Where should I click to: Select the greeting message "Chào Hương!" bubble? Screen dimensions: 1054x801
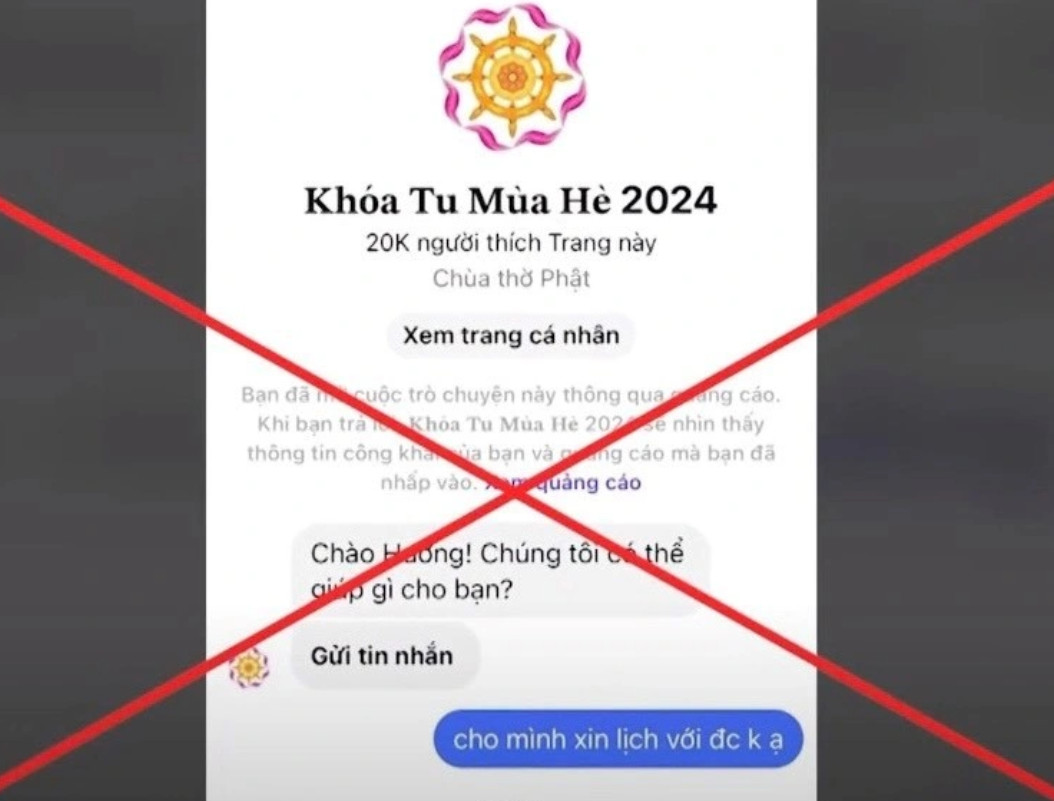(x=499, y=571)
